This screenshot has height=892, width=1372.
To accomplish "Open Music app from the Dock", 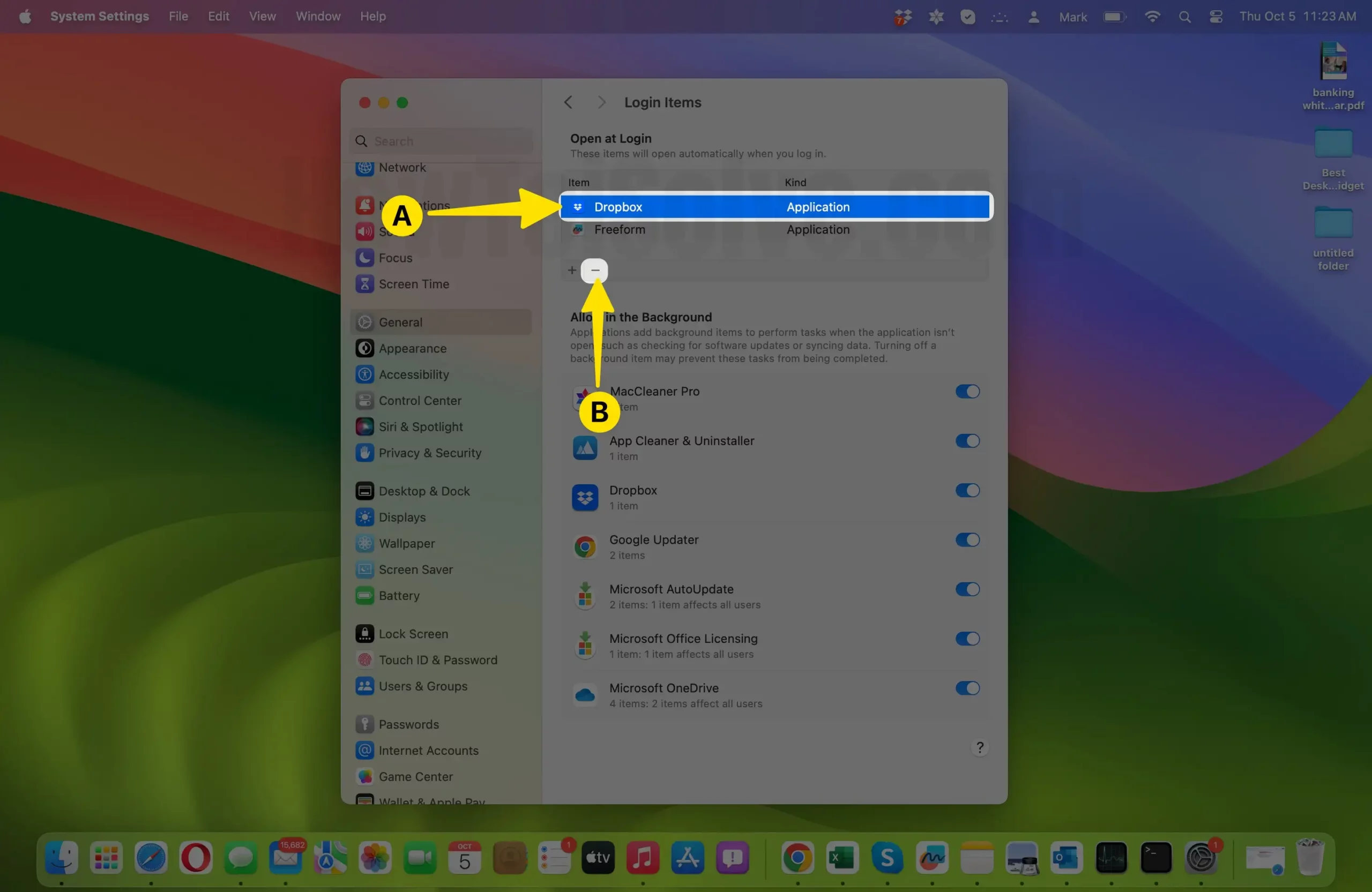I will 643,858.
